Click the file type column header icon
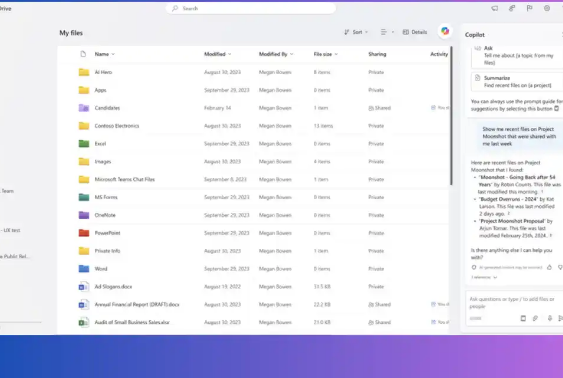This screenshot has height=378, width=563. point(83,54)
